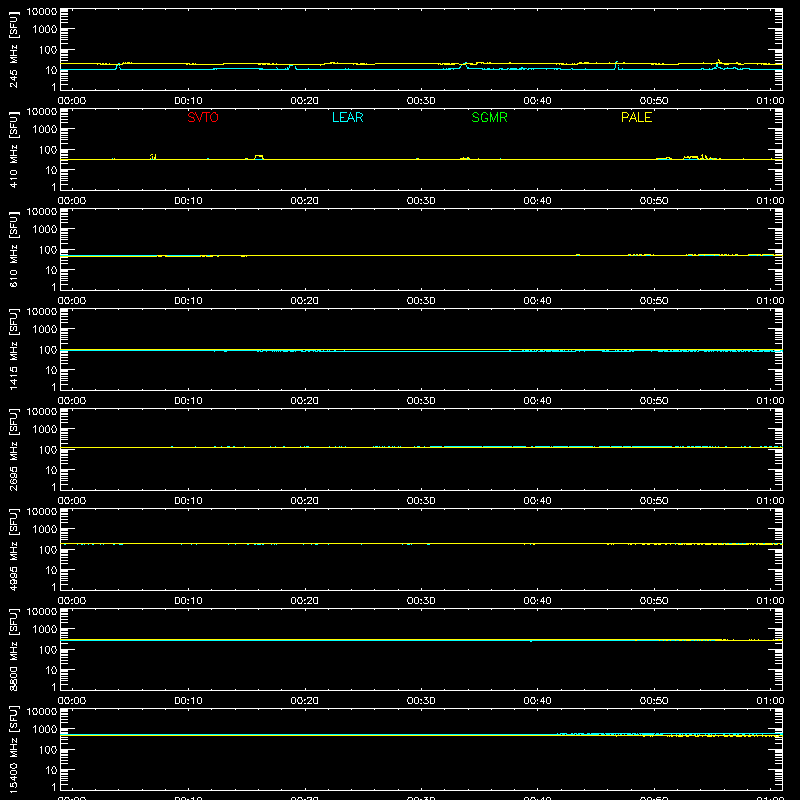Click the red SVTO station label
The height and width of the screenshot is (800, 800).
point(203,117)
